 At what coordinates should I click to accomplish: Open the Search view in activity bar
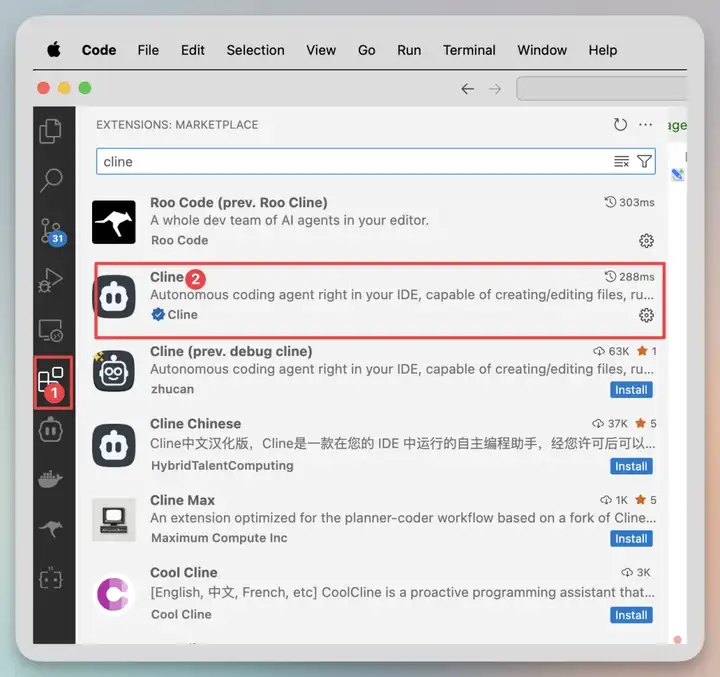tap(51, 180)
